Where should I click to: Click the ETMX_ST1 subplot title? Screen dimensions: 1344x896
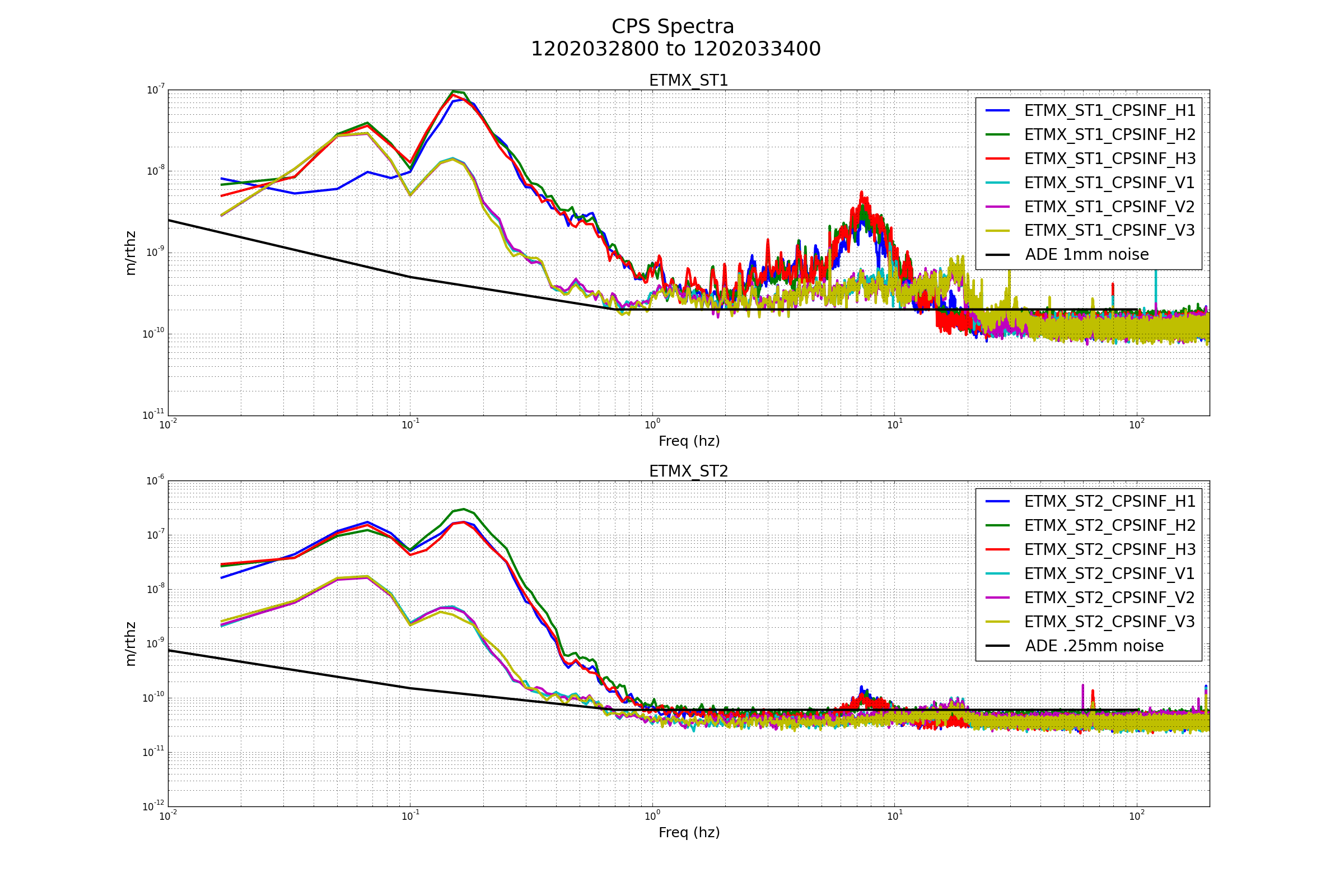pyautogui.click(x=688, y=81)
